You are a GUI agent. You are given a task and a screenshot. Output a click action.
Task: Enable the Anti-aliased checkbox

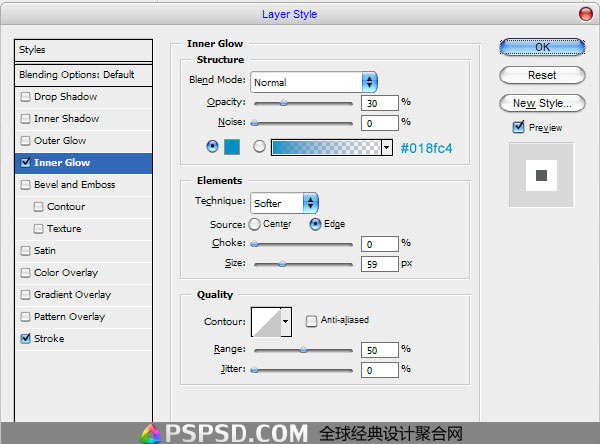tap(311, 321)
